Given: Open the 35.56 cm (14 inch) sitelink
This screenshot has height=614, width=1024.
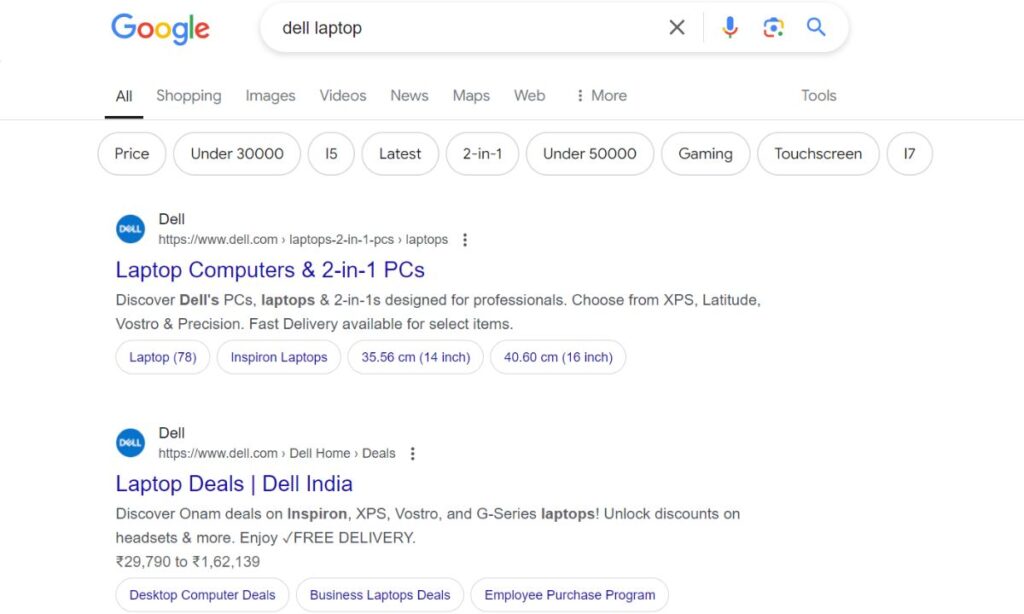Looking at the screenshot, I should click(x=416, y=357).
